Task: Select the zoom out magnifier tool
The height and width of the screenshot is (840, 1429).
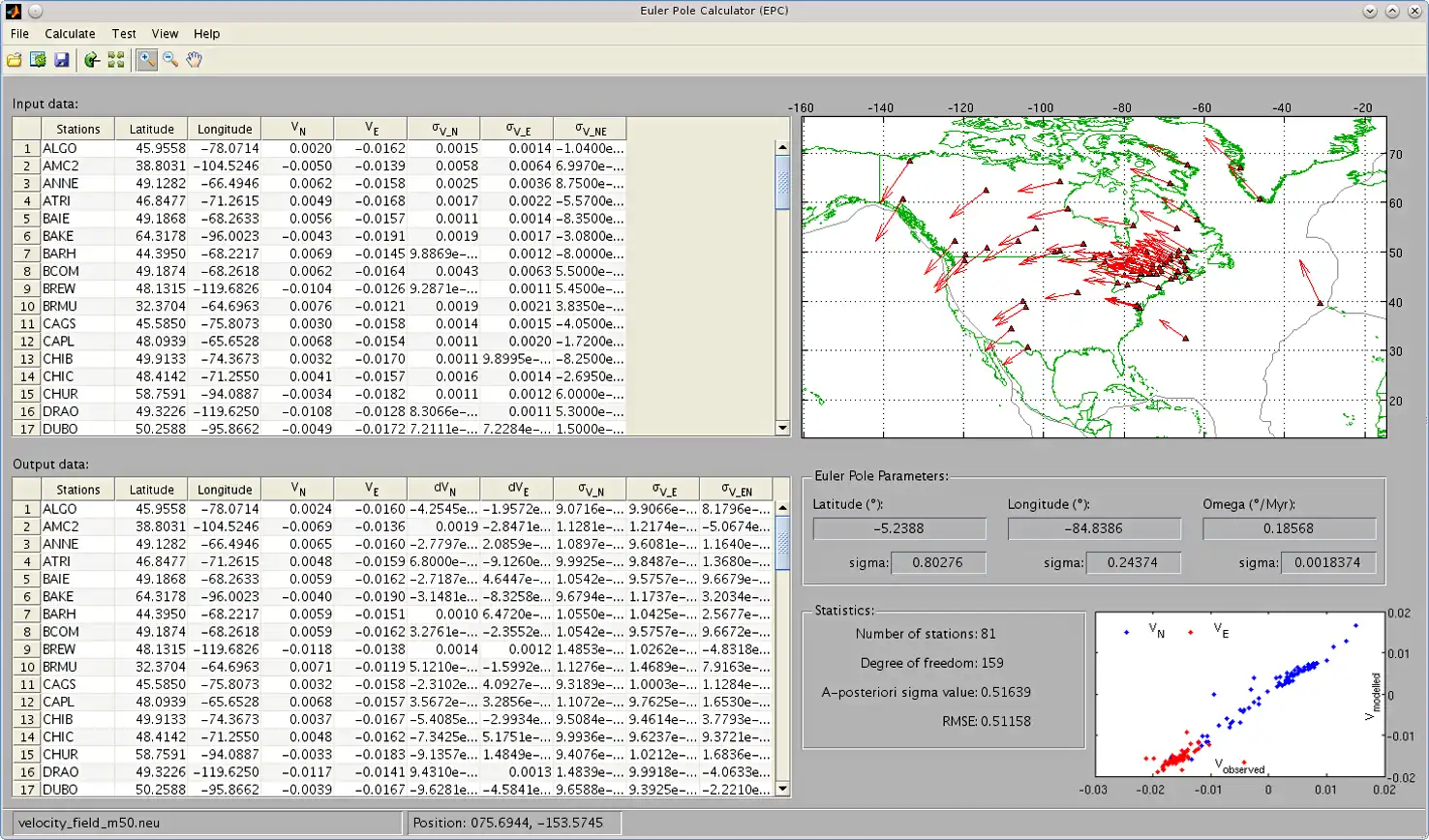Action: pos(170,60)
